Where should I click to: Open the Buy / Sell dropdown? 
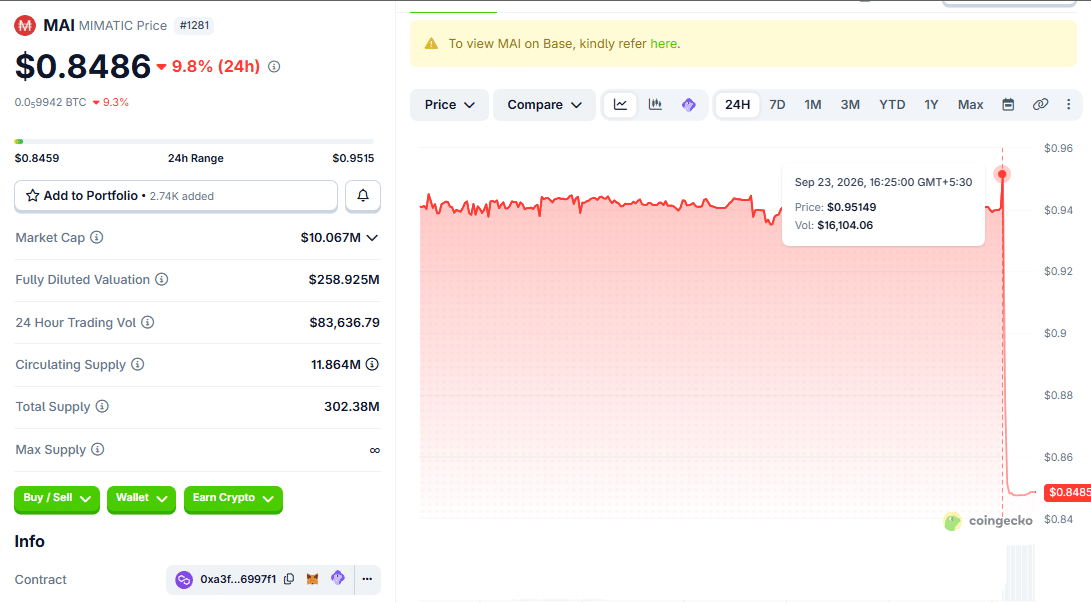click(57, 499)
